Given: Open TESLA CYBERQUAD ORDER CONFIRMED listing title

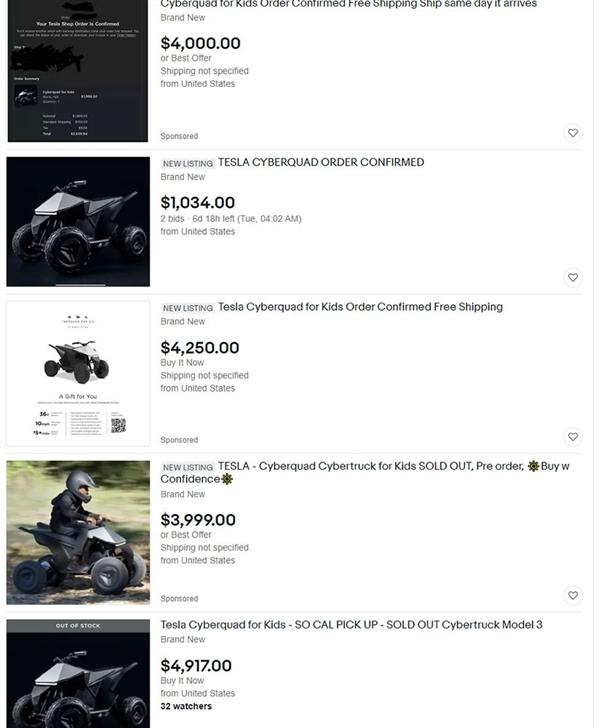Looking at the screenshot, I should [x=321, y=162].
